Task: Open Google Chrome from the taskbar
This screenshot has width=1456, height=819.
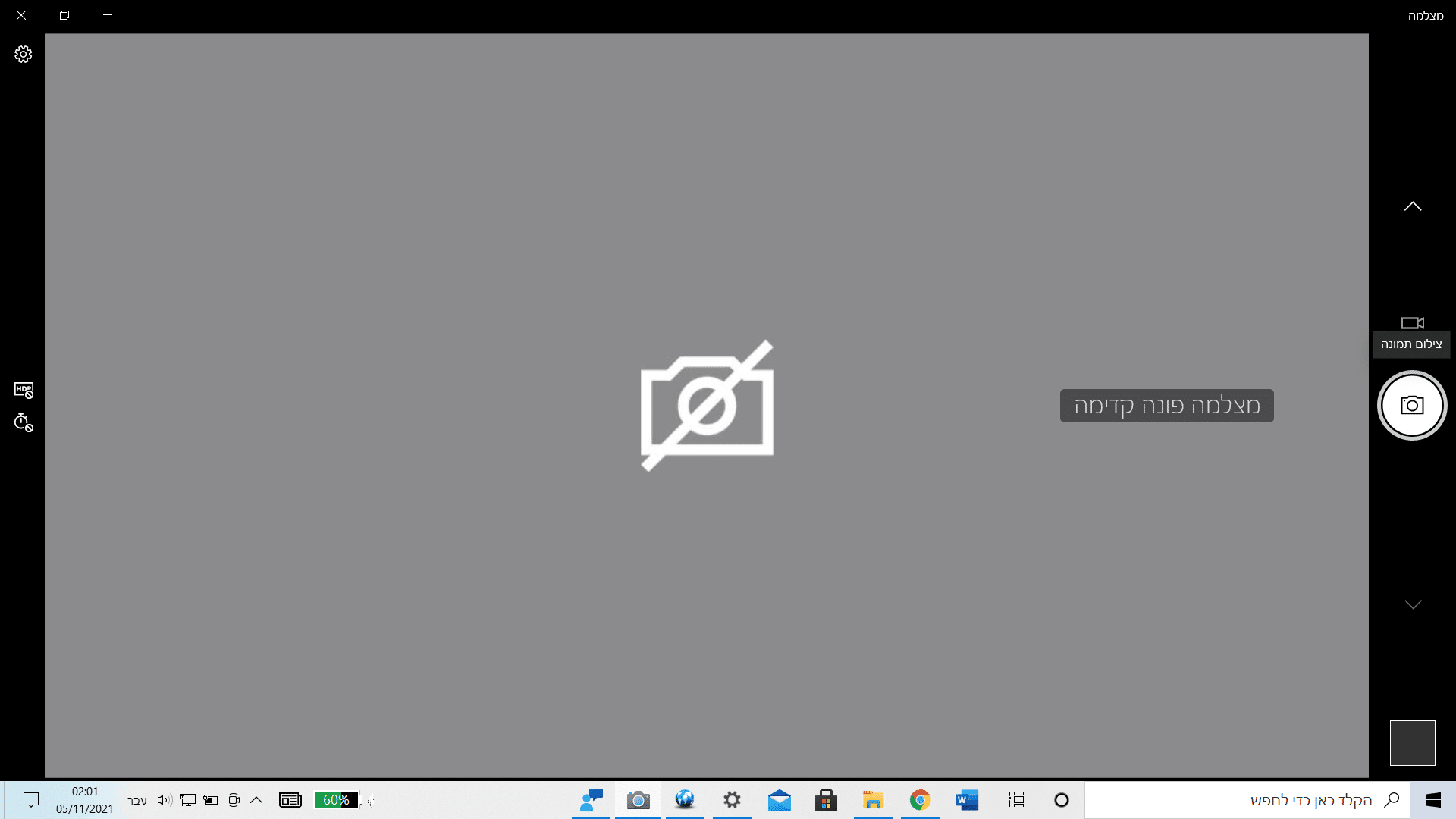Action: pos(920,800)
